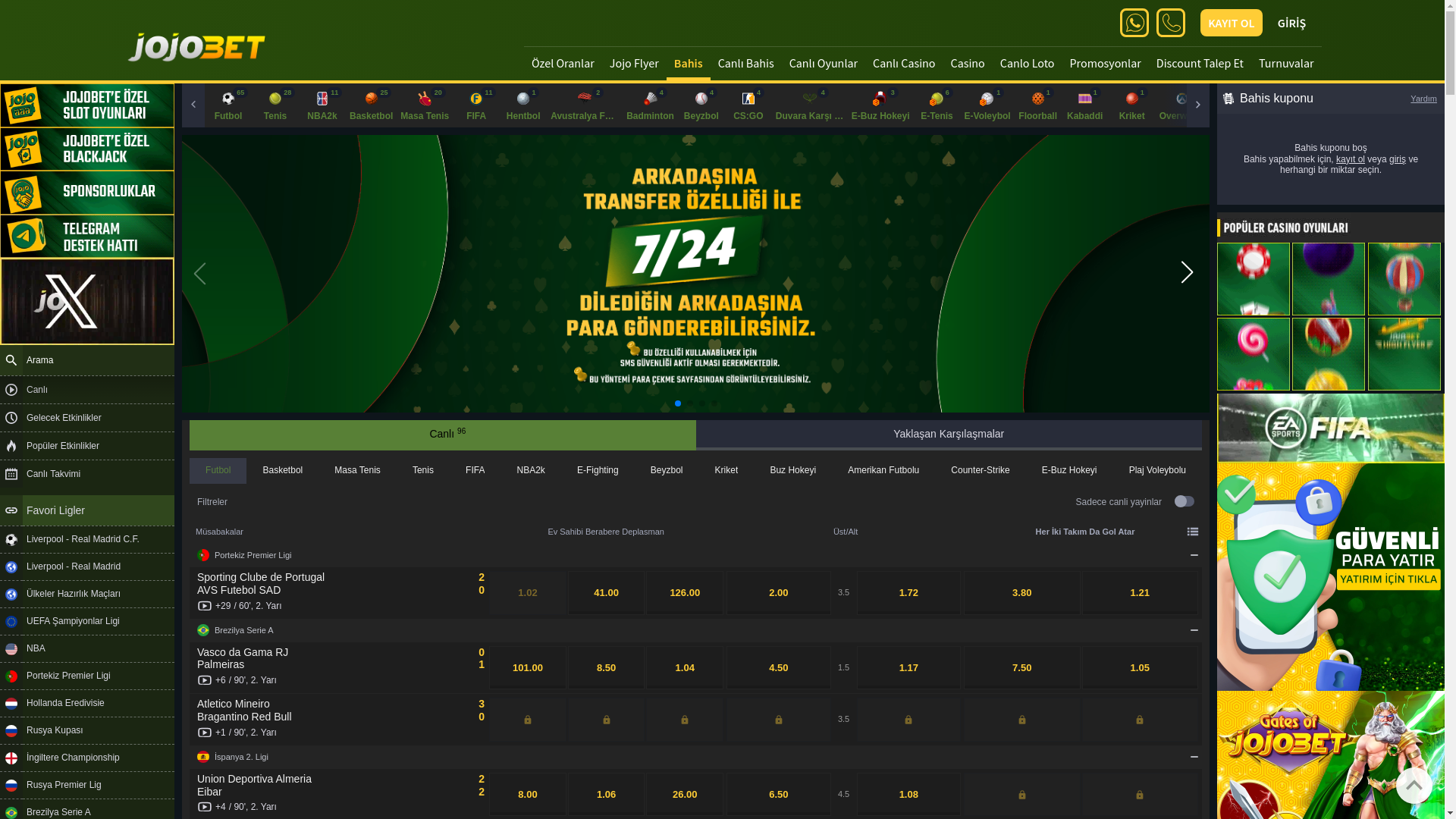Click KAYIT OL button
Viewport: 1456px width, 819px height.
[x=1231, y=23]
